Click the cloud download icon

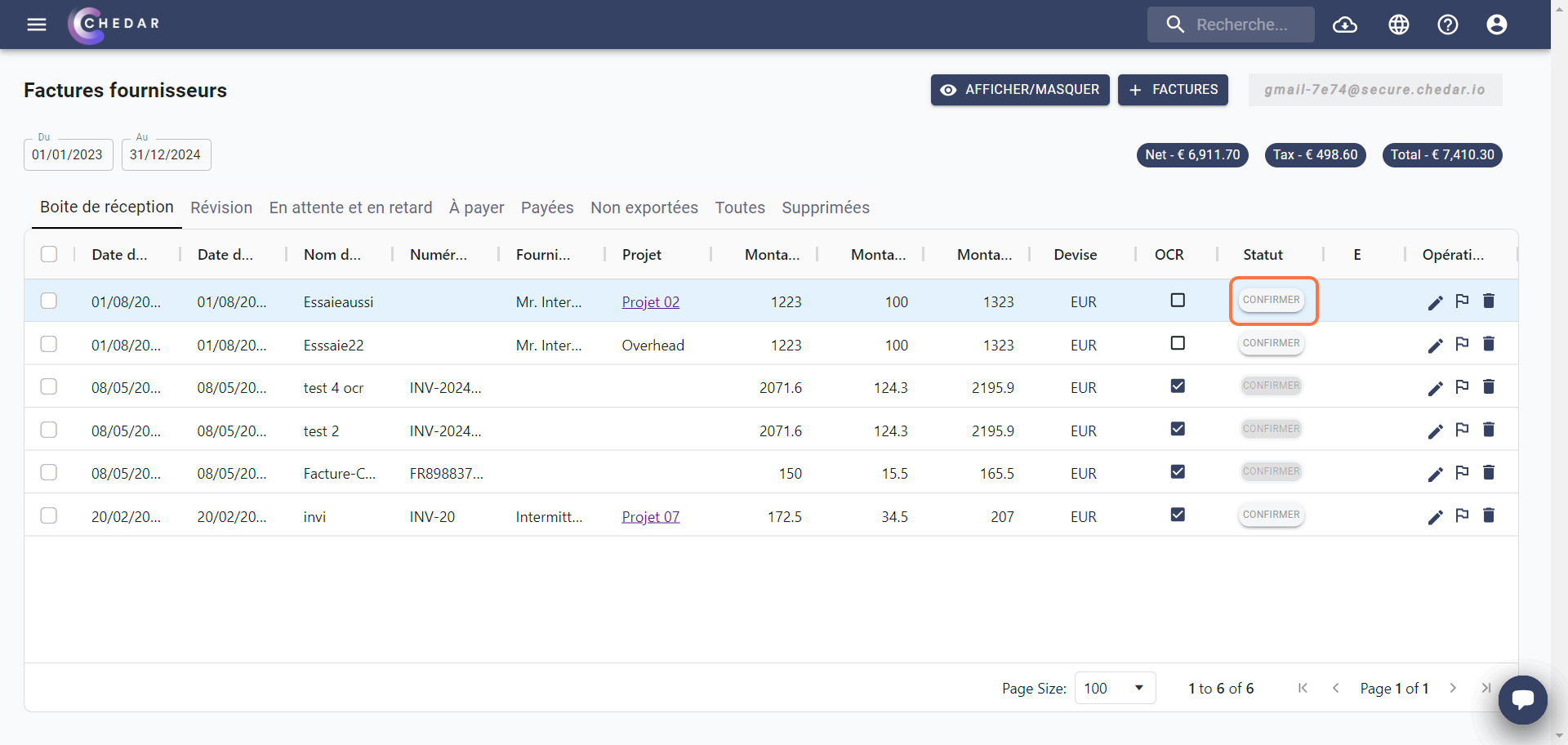[x=1345, y=25]
